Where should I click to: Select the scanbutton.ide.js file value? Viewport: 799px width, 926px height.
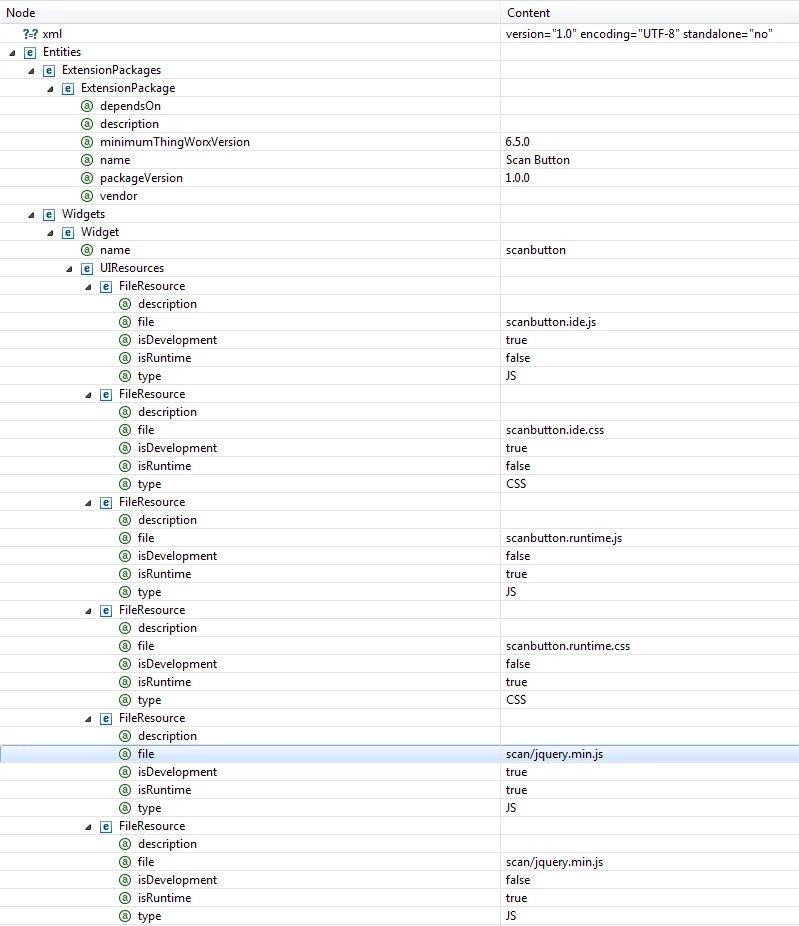point(551,322)
